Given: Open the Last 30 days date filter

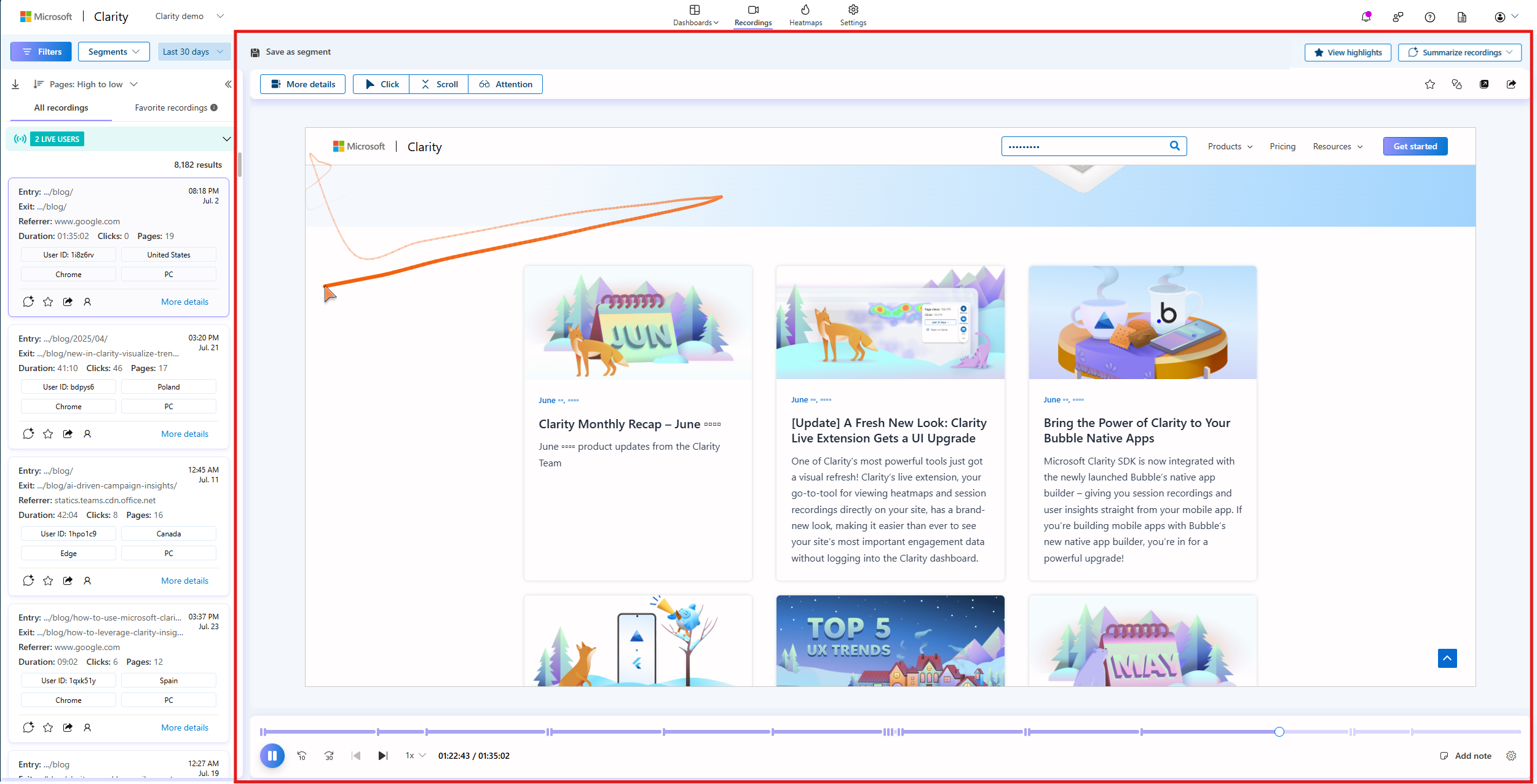Looking at the screenshot, I should [x=194, y=52].
